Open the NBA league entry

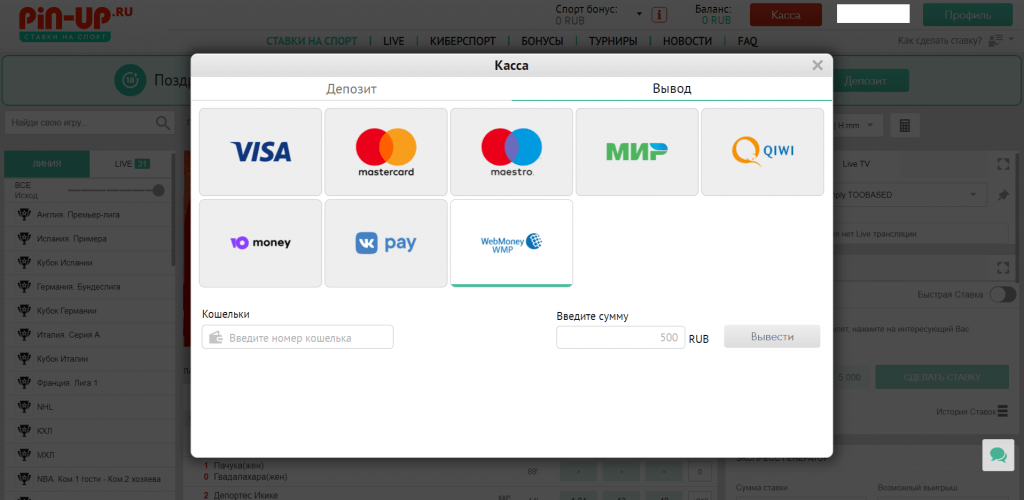[x=88, y=478]
